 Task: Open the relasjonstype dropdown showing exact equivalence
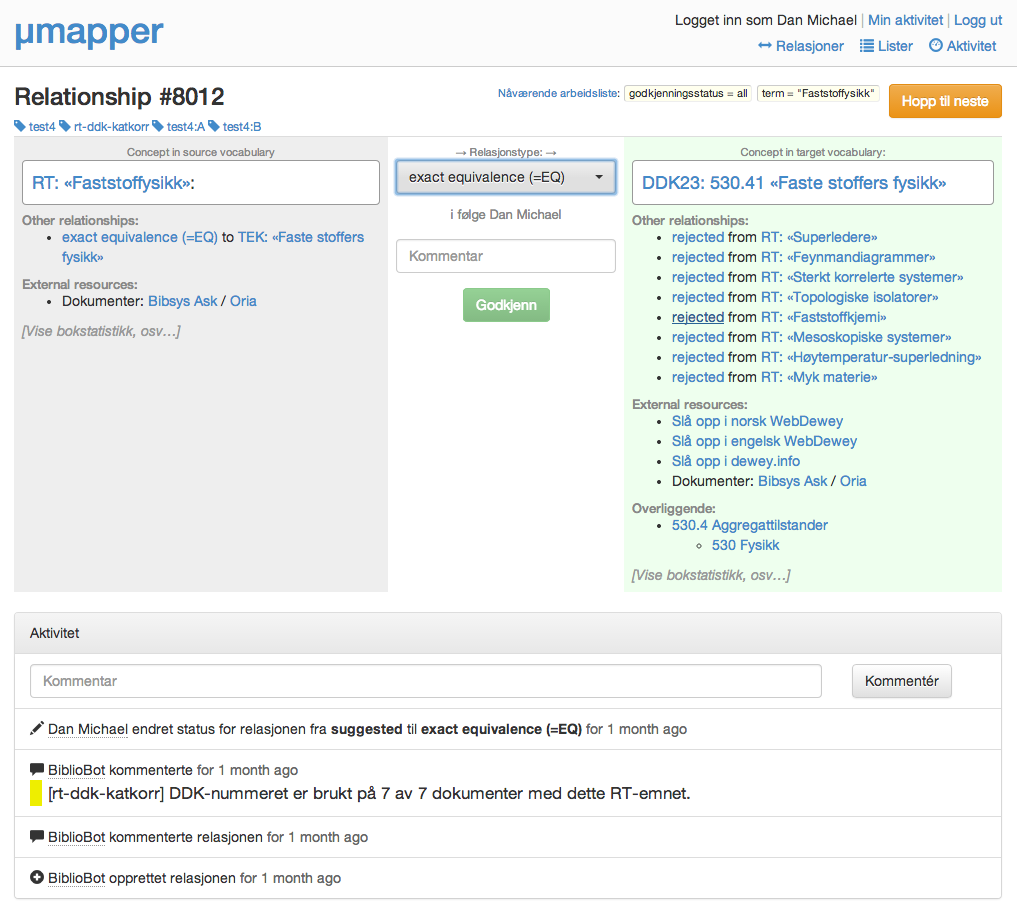point(505,177)
